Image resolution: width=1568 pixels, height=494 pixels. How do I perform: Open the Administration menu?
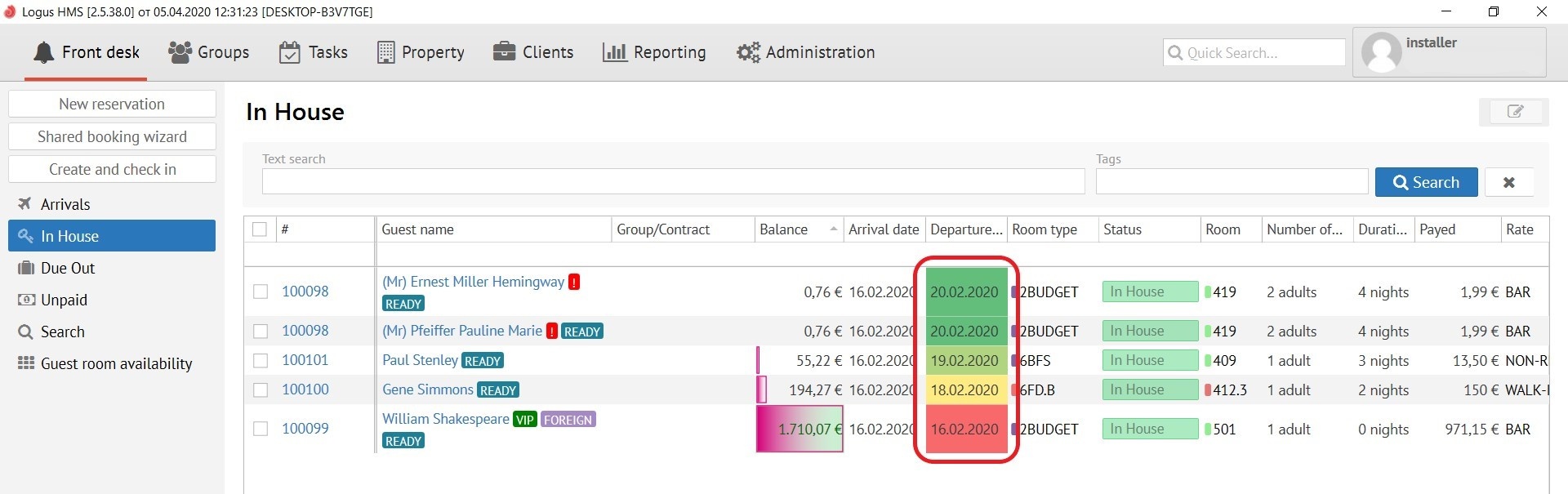tap(805, 52)
